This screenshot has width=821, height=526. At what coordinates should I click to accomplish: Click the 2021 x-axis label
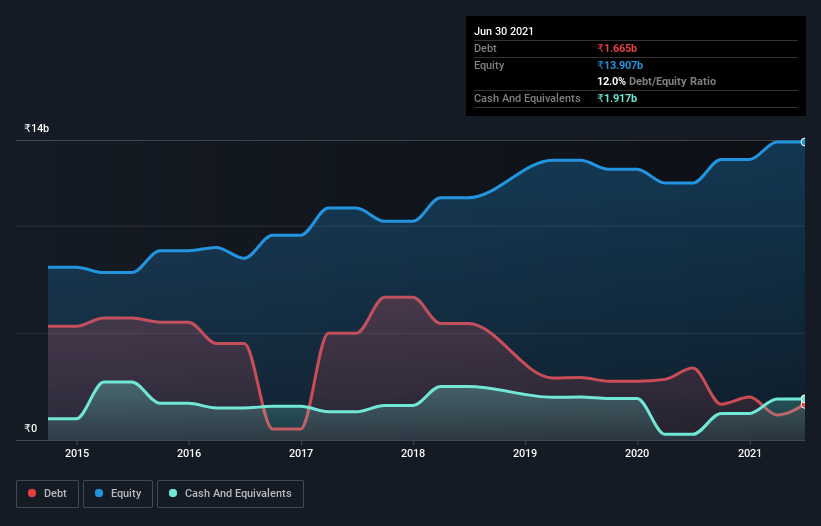749,453
